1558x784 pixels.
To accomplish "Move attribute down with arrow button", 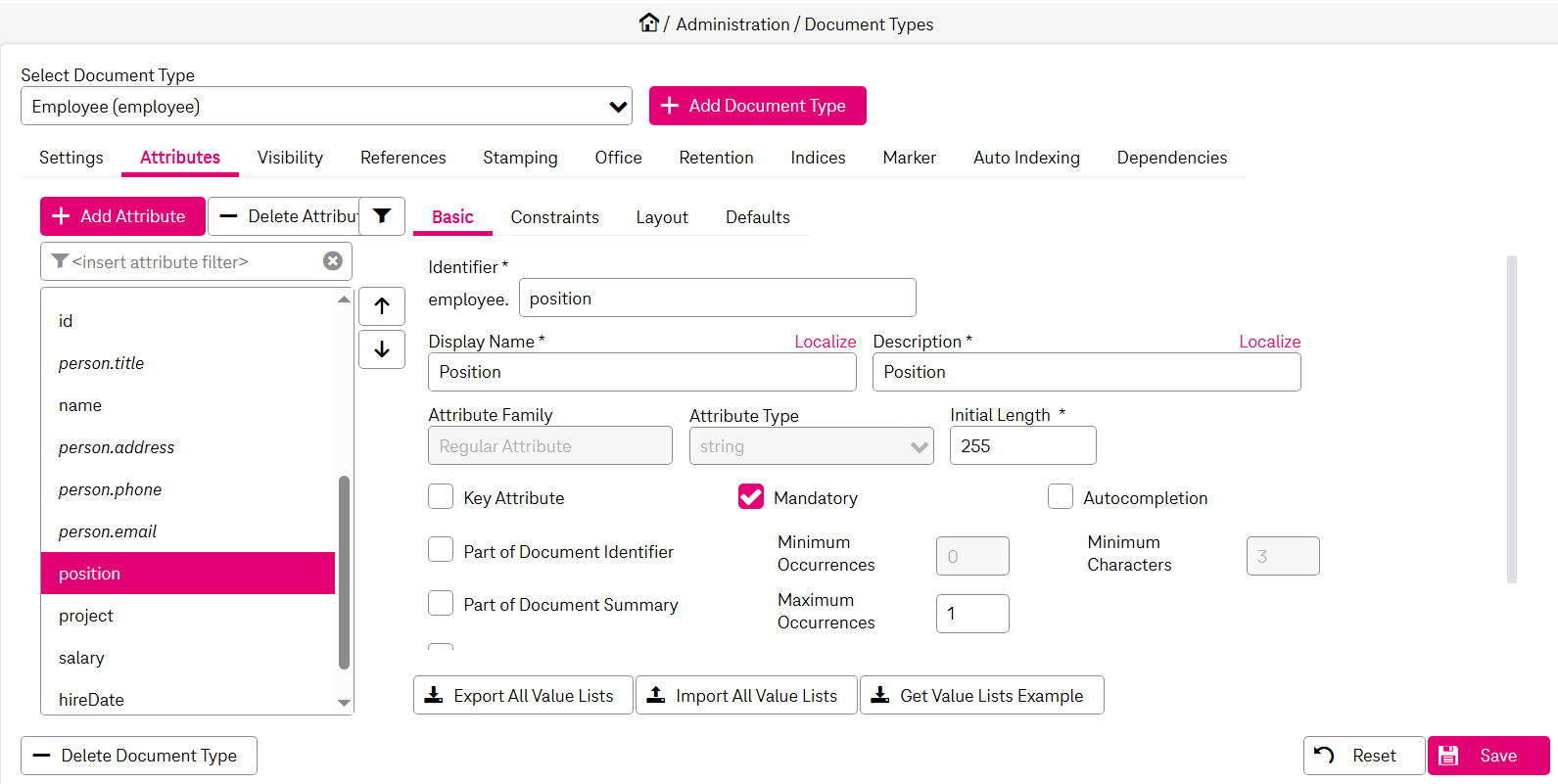I will click(382, 349).
